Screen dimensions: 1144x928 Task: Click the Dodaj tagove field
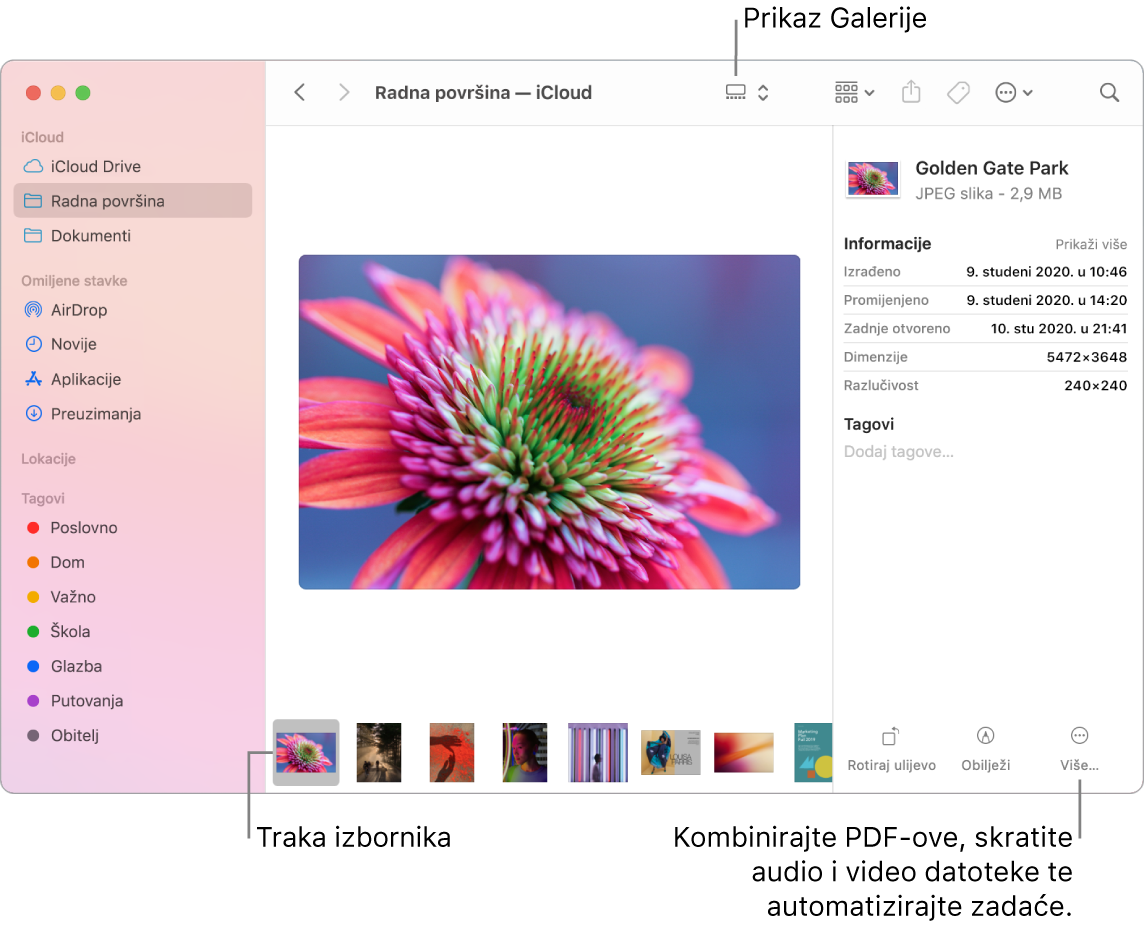click(899, 452)
